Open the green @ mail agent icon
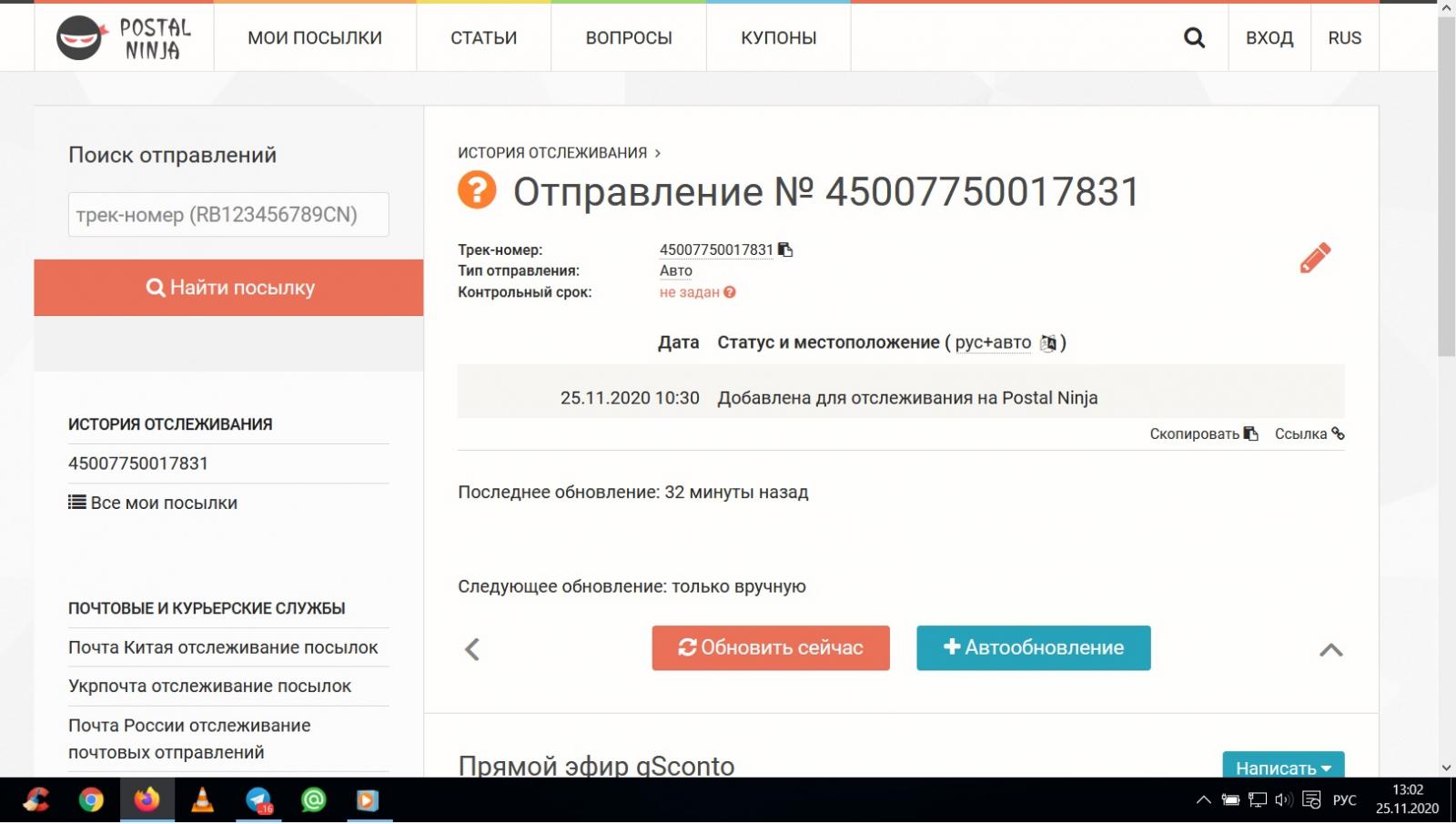The width and height of the screenshot is (1456, 824). pyautogui.click(x=314, y=800)
